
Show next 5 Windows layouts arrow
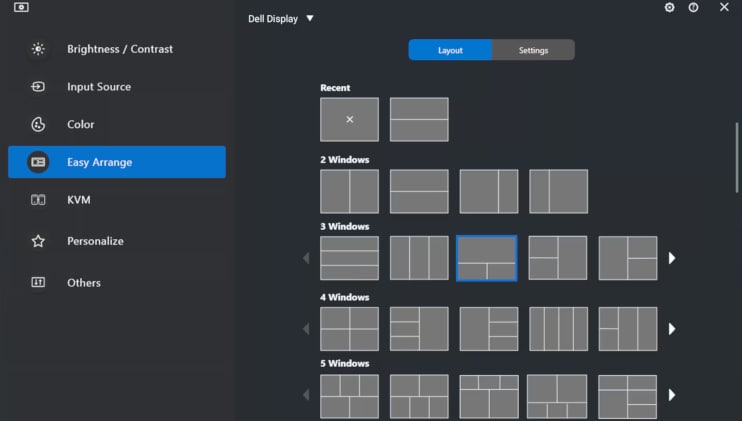tap(672, 395)
